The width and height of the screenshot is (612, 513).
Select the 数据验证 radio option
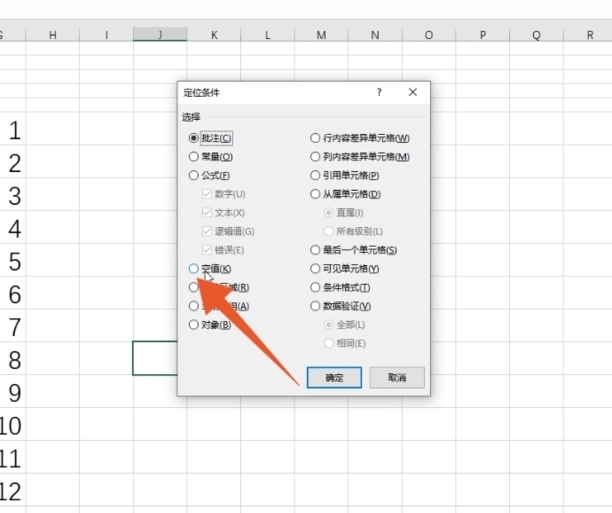click(x=315, y=306)
